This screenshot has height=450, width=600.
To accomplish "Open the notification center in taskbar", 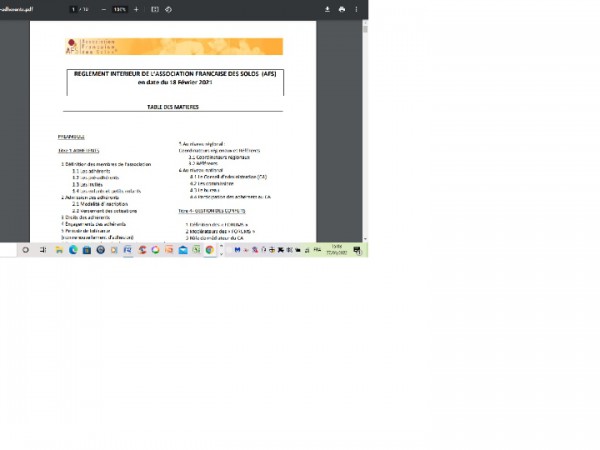I will coord(360,250).
